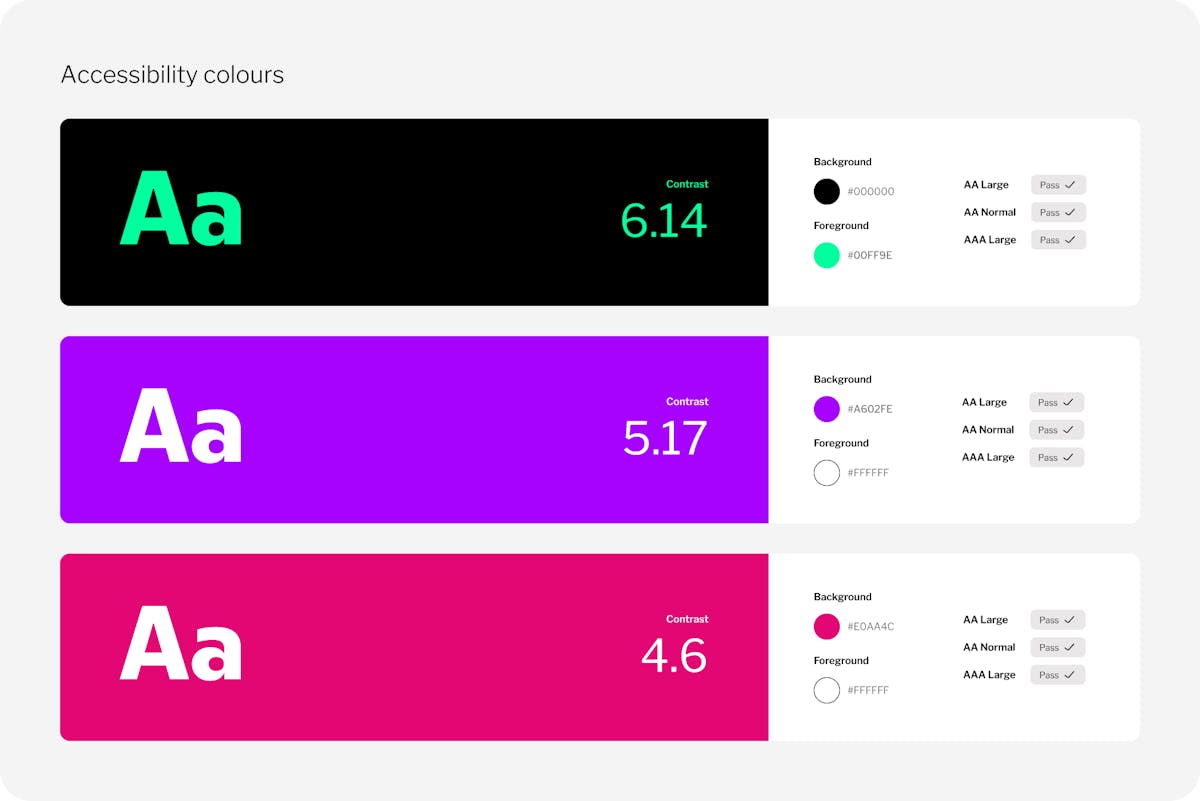Screen dimensions: 1200x801
Task: Click AAA Large Pass badge in black card
Action: click(1058, 240)
